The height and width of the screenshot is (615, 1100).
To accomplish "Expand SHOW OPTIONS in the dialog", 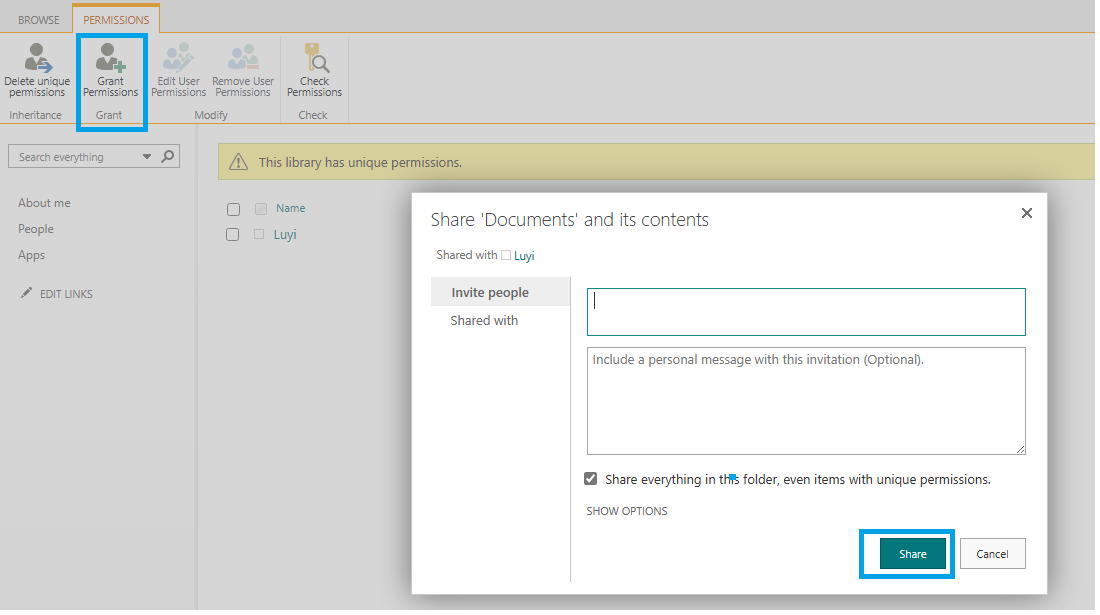I will tap(626, 511).
